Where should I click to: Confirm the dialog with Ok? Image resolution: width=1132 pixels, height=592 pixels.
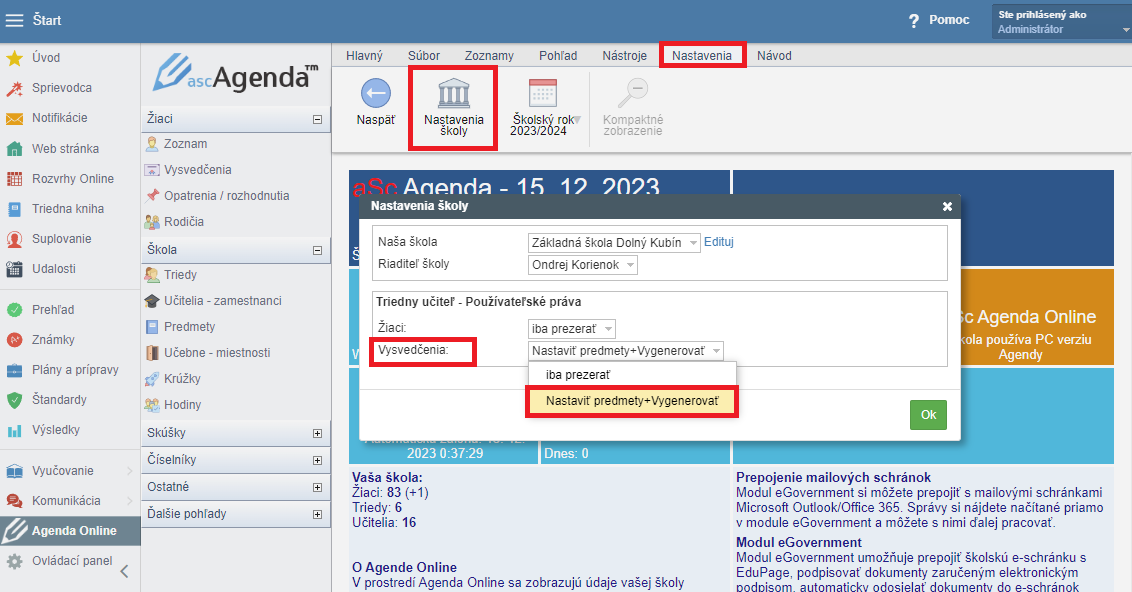(x=928, y=415)
